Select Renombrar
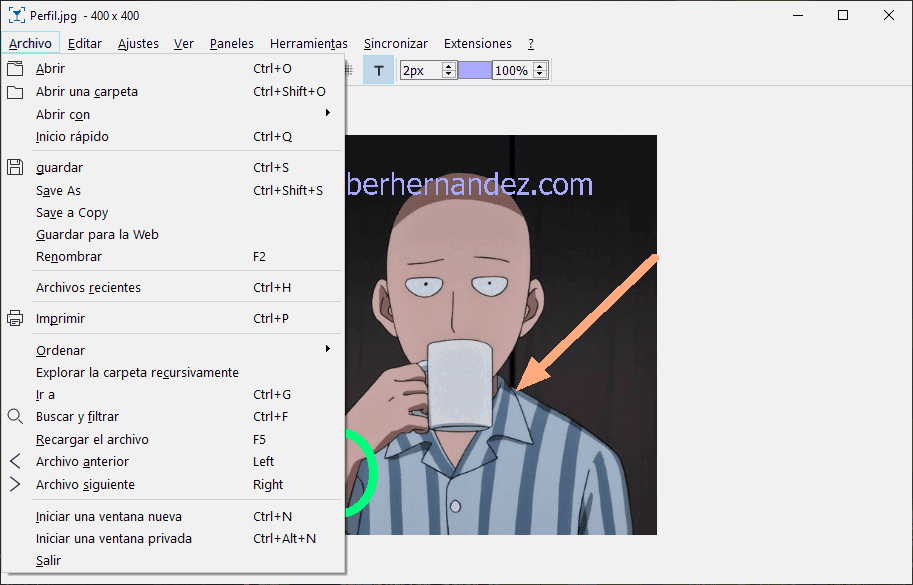Screen dimensions: 913x585 (x=173, y=257)
